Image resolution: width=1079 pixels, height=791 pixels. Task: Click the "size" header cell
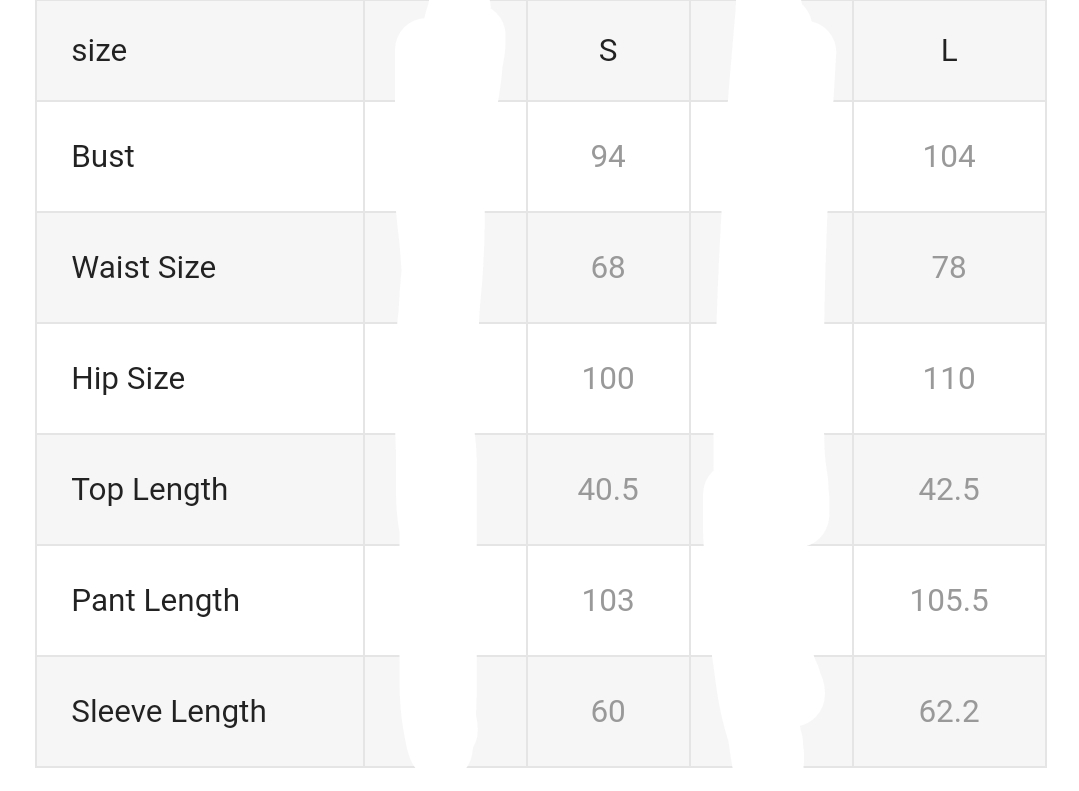click(x=99, y=51)
